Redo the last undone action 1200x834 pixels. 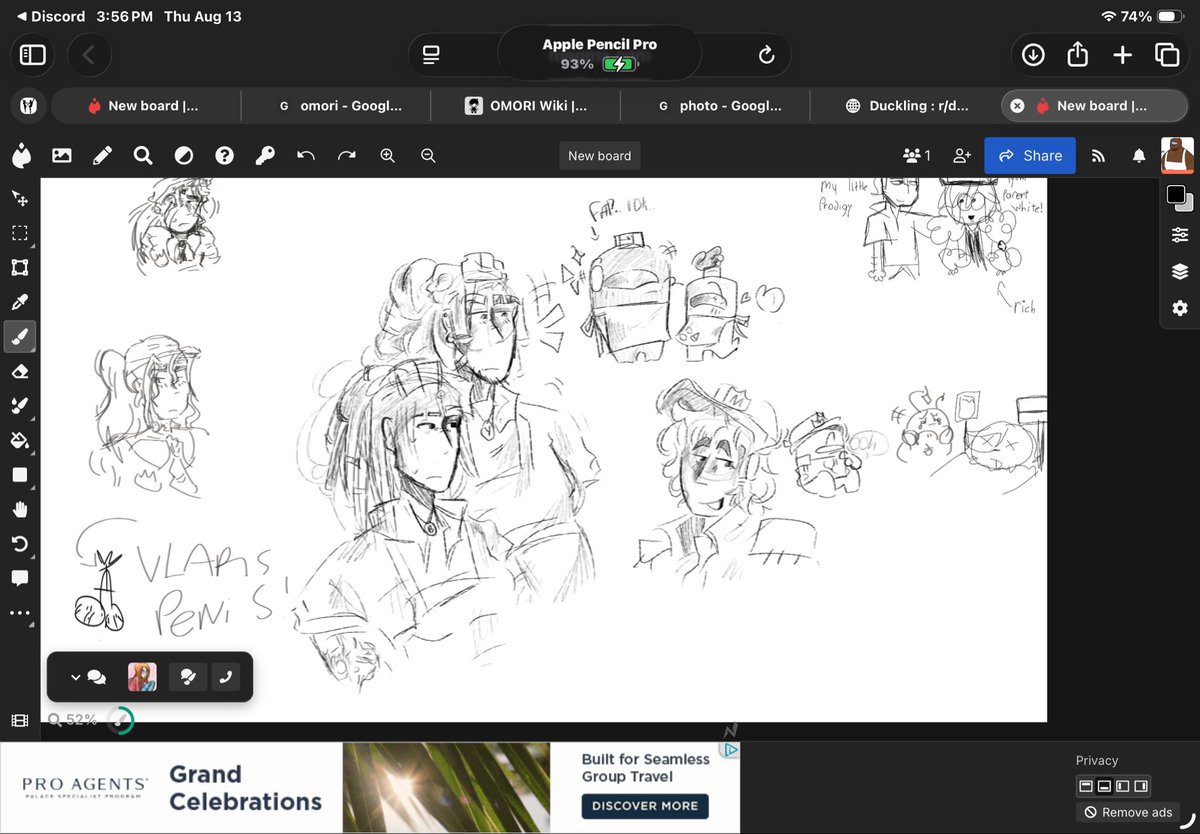point(347,155)
